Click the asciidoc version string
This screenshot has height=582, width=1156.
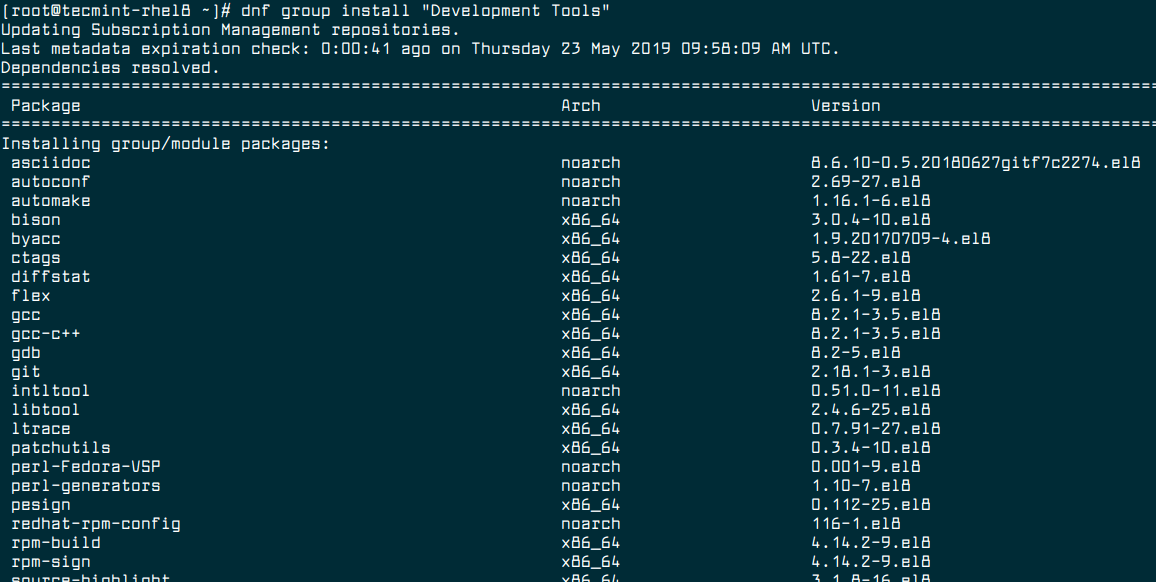point(975,163)
